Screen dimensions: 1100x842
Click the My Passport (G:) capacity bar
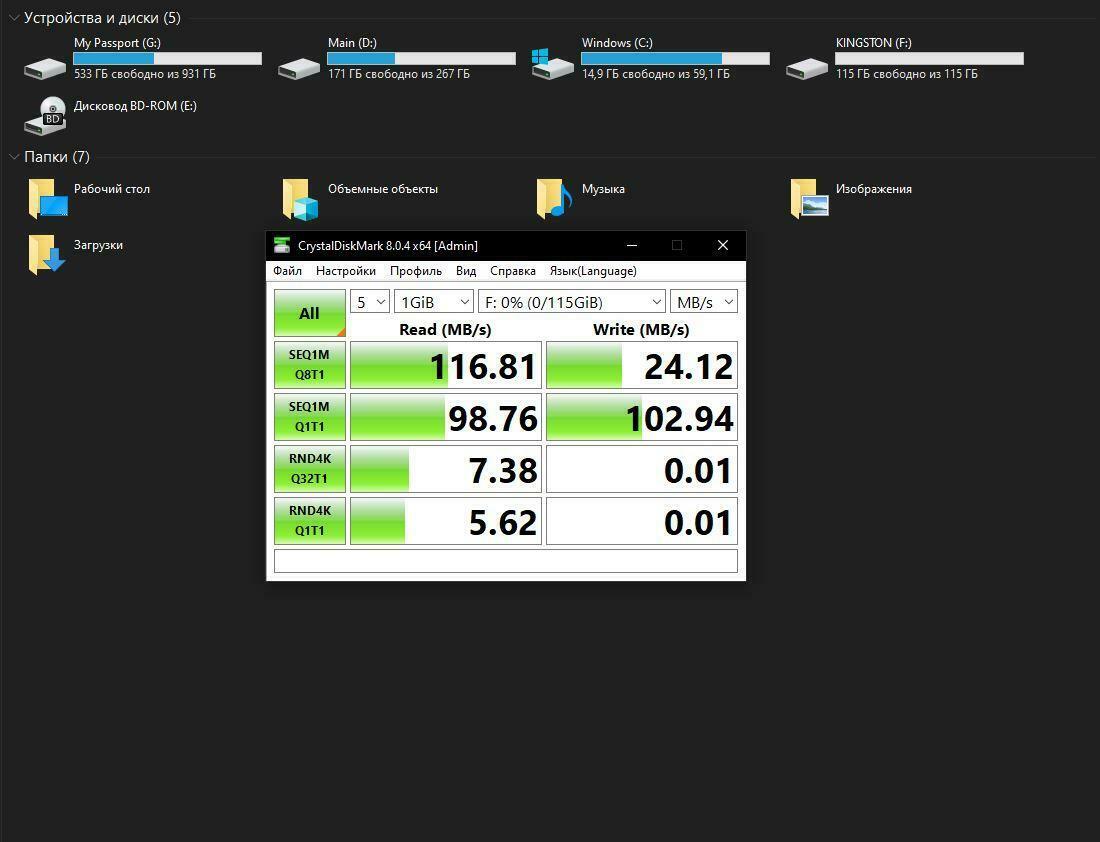pyautogui.click(x=168, y=59)
